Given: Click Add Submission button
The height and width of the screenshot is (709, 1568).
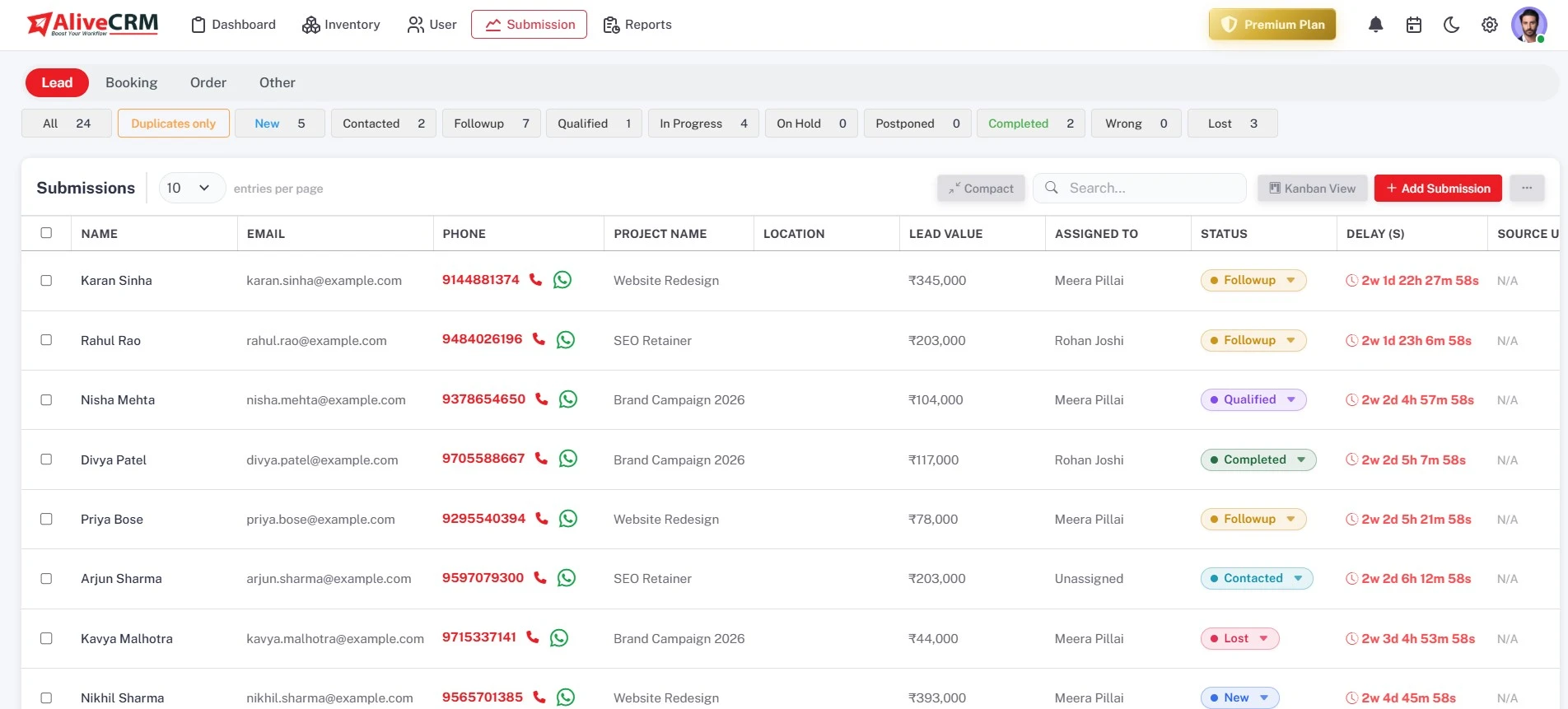Looking at the screenshot, I should (1438, 188).
